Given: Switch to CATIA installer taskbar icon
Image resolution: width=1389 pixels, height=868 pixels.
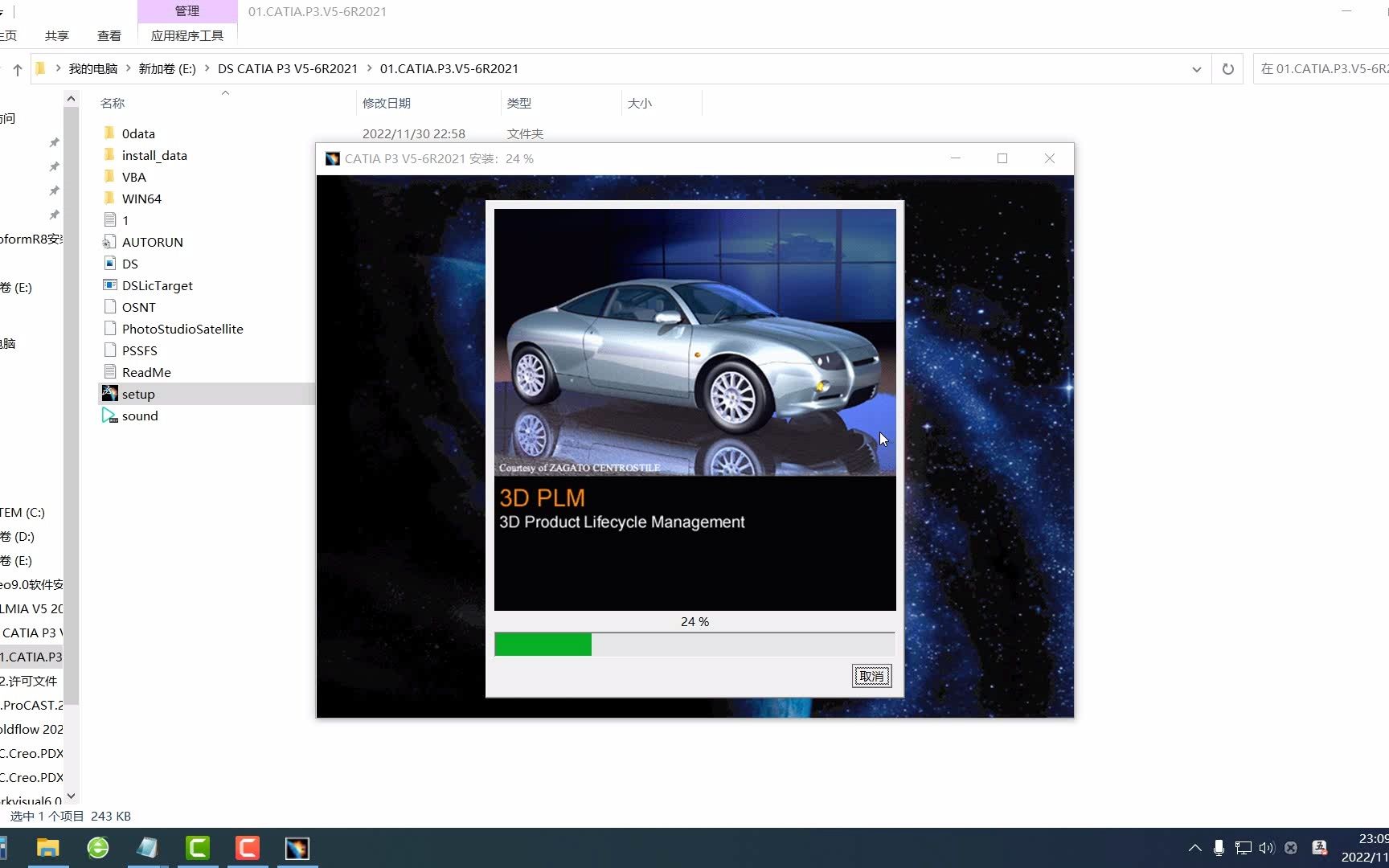Looking at the screenshot, I should pyautogui.click(x=297, y=848).
